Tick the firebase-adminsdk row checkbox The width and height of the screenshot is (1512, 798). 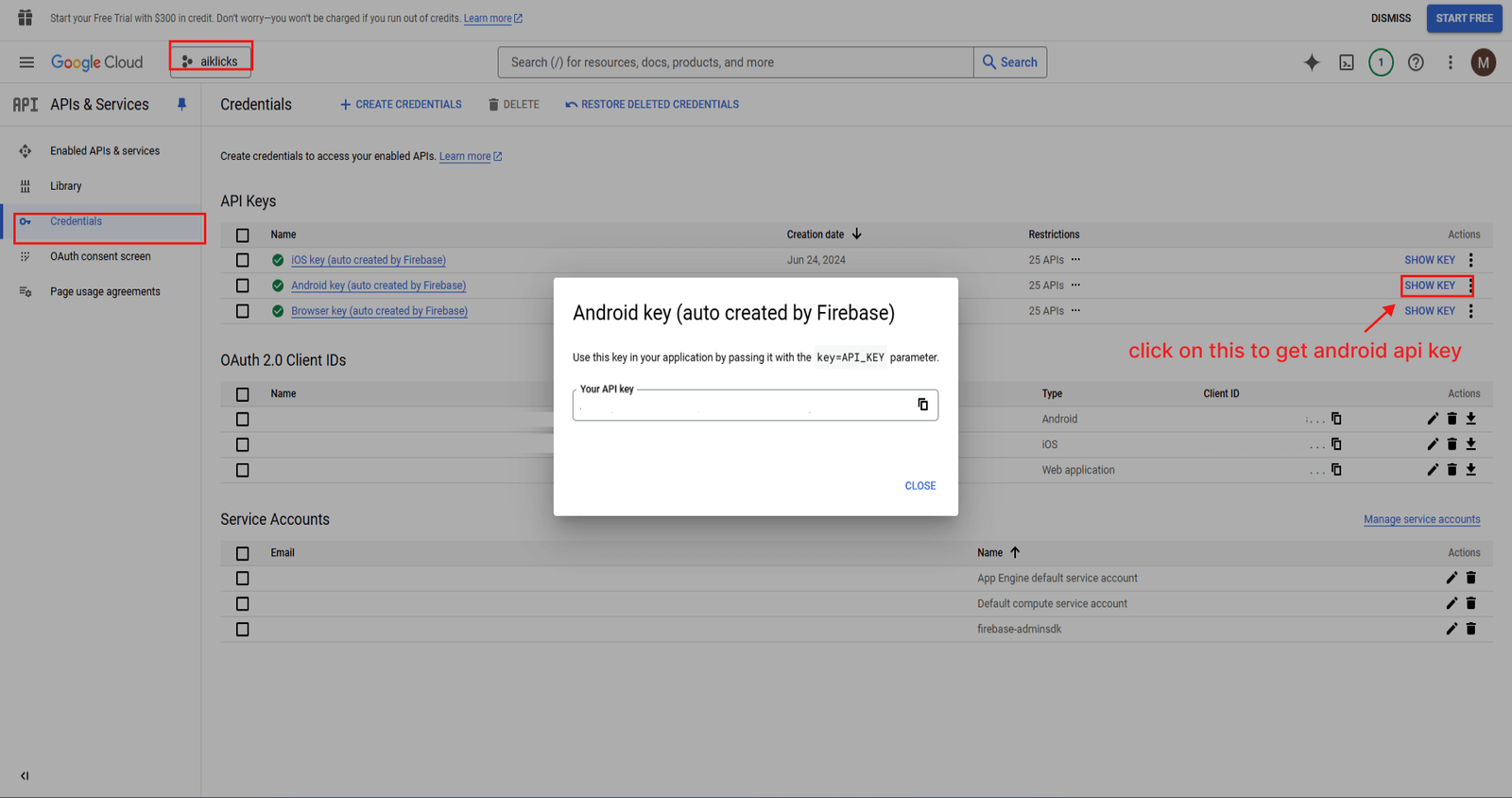coord(243,630)
